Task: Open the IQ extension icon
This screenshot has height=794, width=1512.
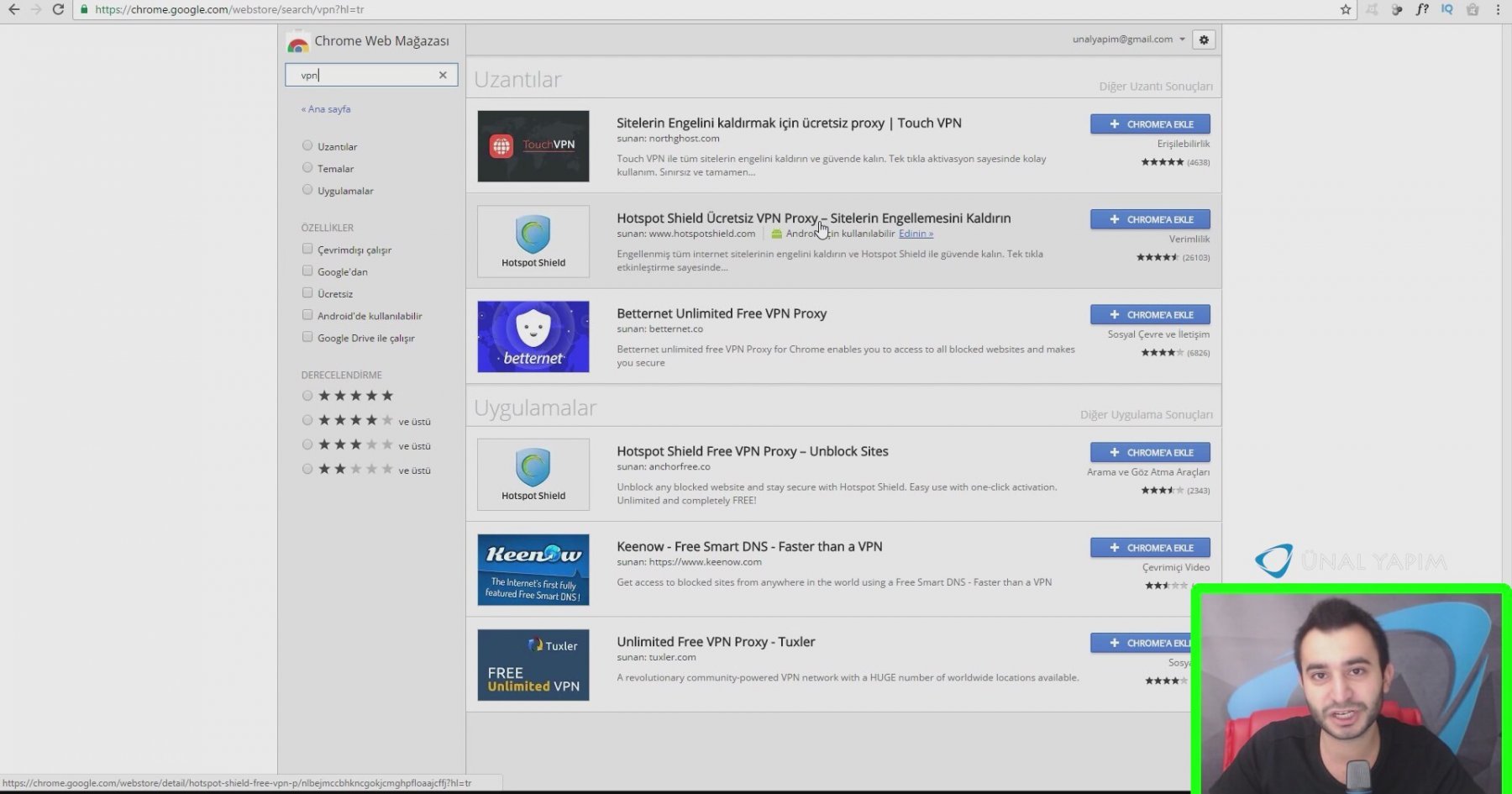Action: point(1447,9)
